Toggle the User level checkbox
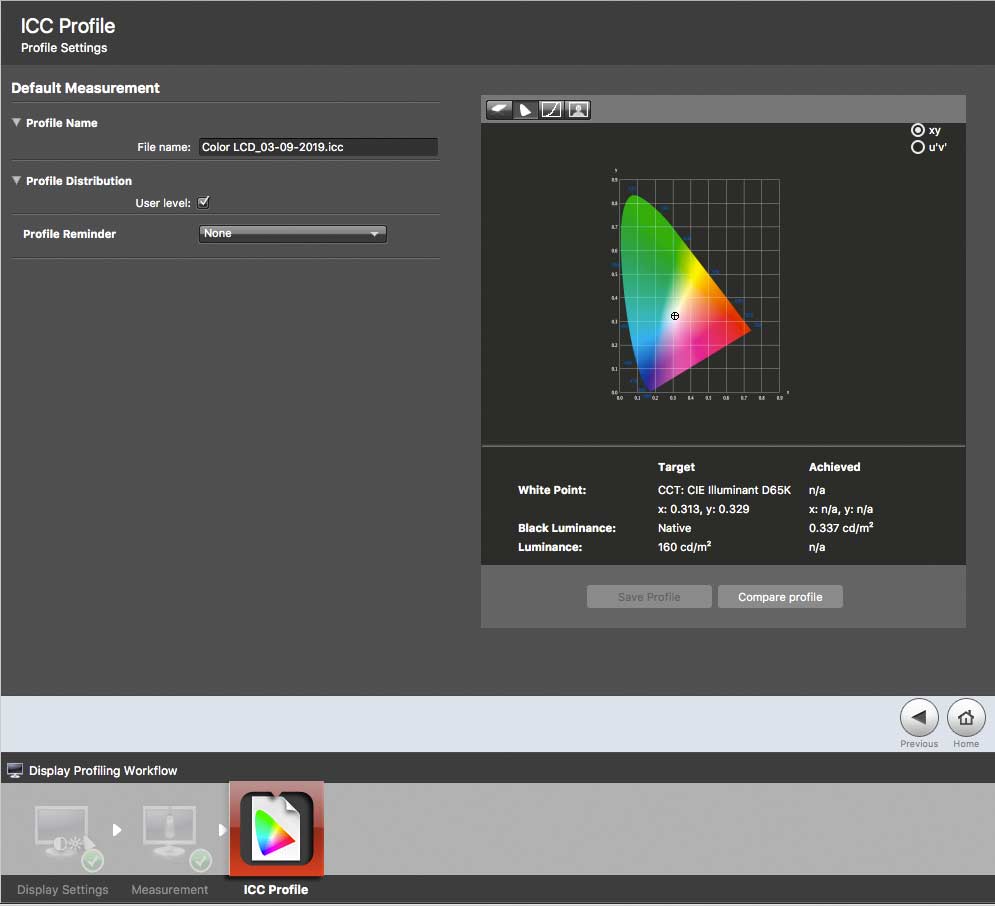Screen dimensions: 995x906 (203, 202)
